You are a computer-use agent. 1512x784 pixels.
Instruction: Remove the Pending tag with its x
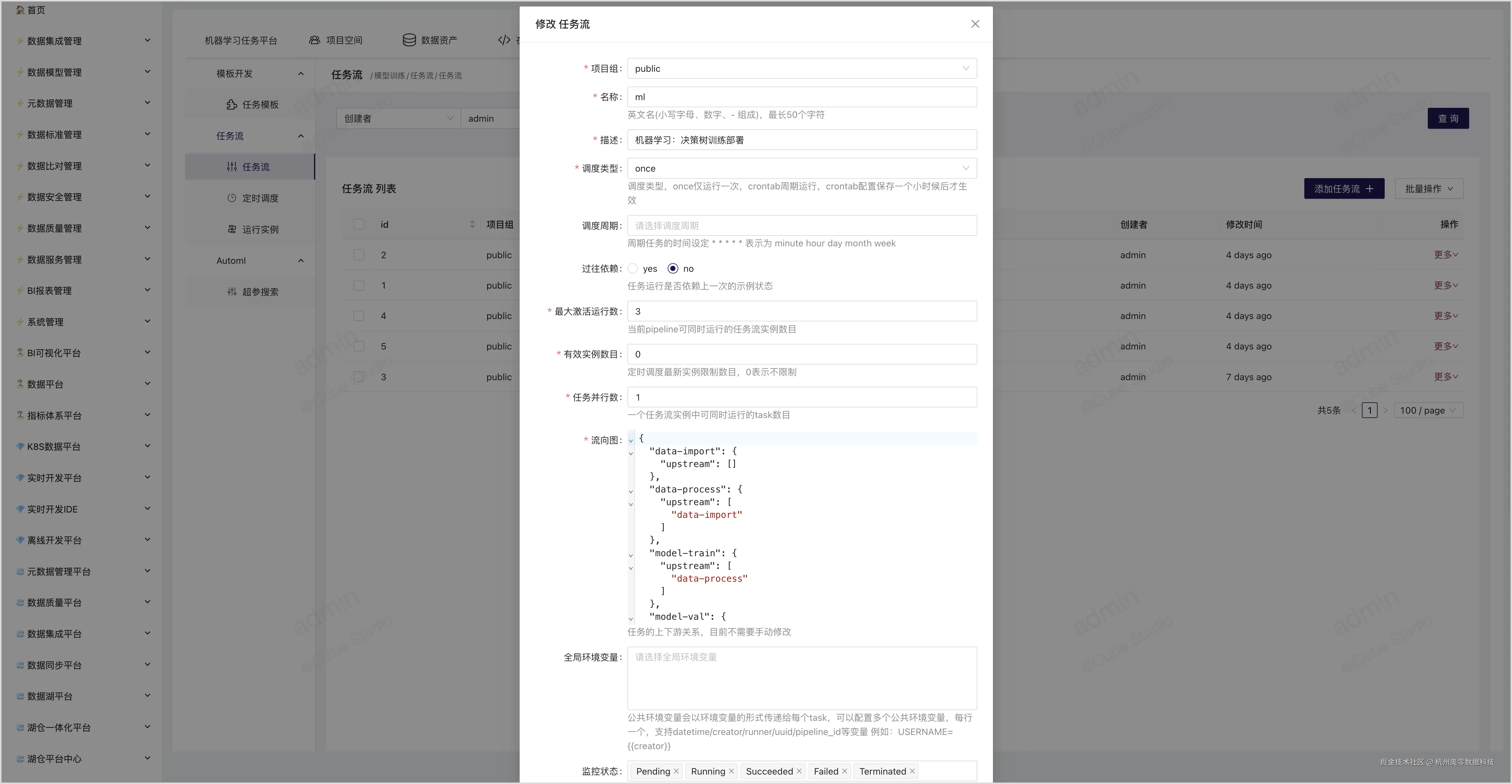676,771
